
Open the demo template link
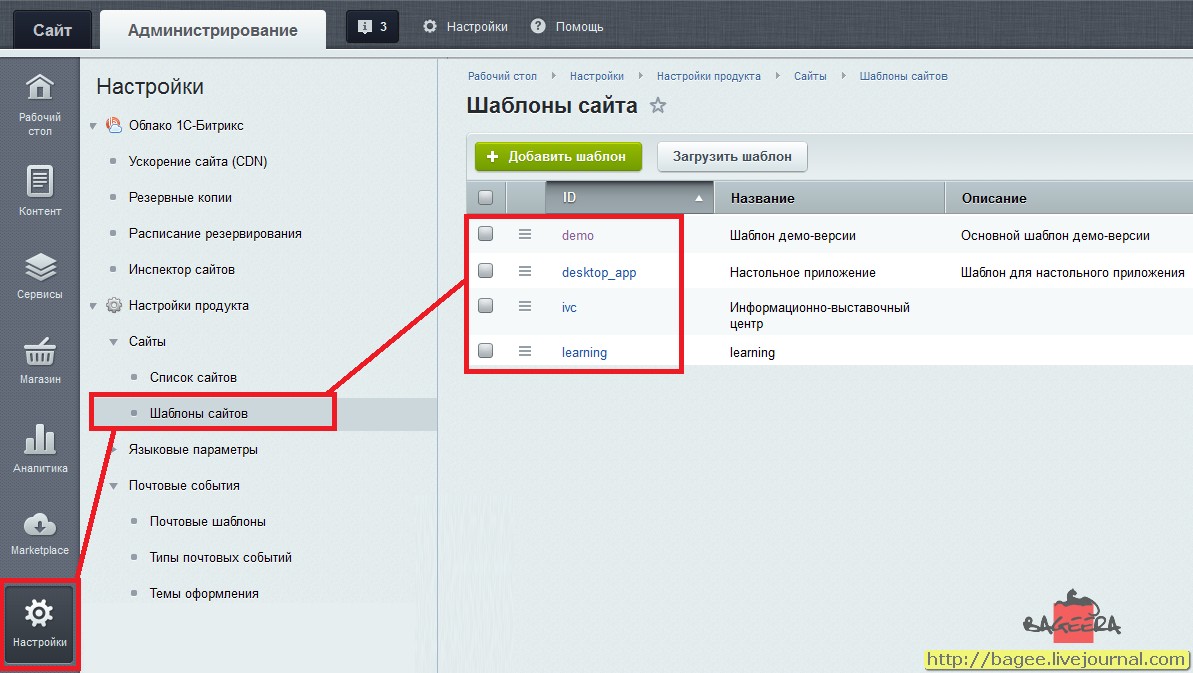pos(577,236)
